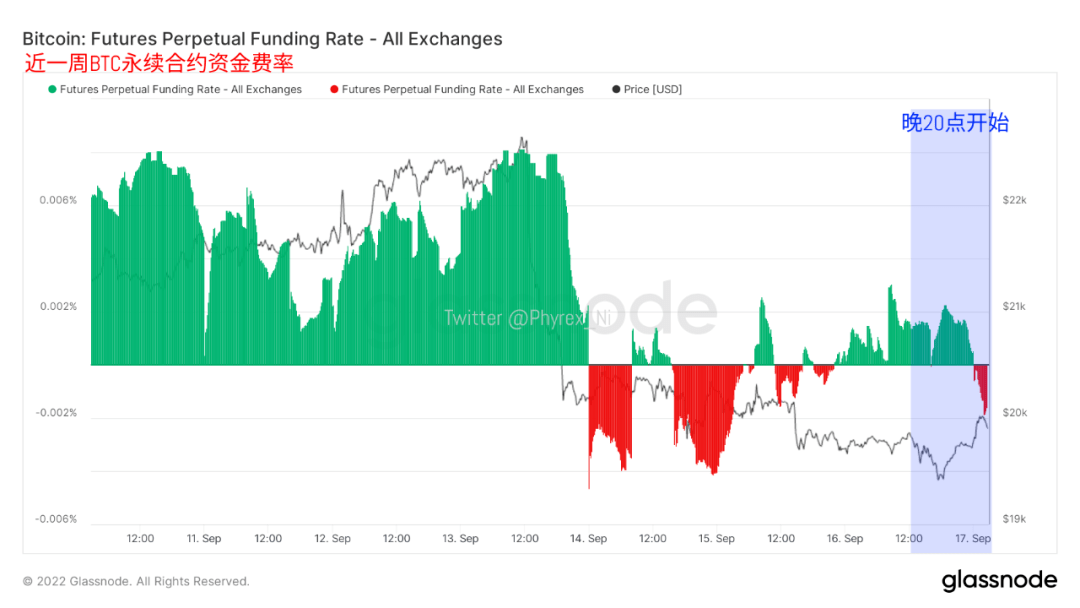Image resolution: width=1080 pixels, height=608 pixels.
Task: Click the -0.002% y-axis label
Action: pyautogui.click(x=56, y=413)
